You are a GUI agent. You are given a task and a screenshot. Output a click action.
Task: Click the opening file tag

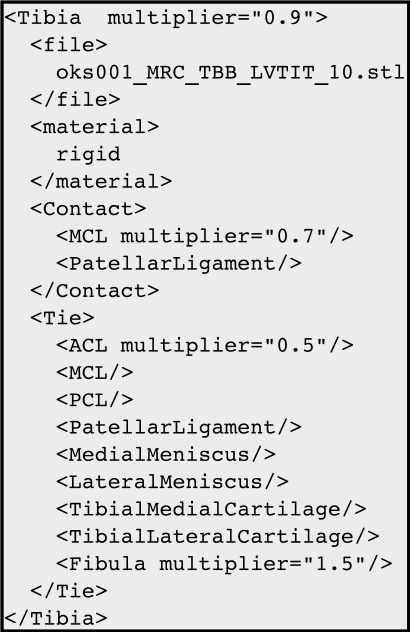[69, 45]
